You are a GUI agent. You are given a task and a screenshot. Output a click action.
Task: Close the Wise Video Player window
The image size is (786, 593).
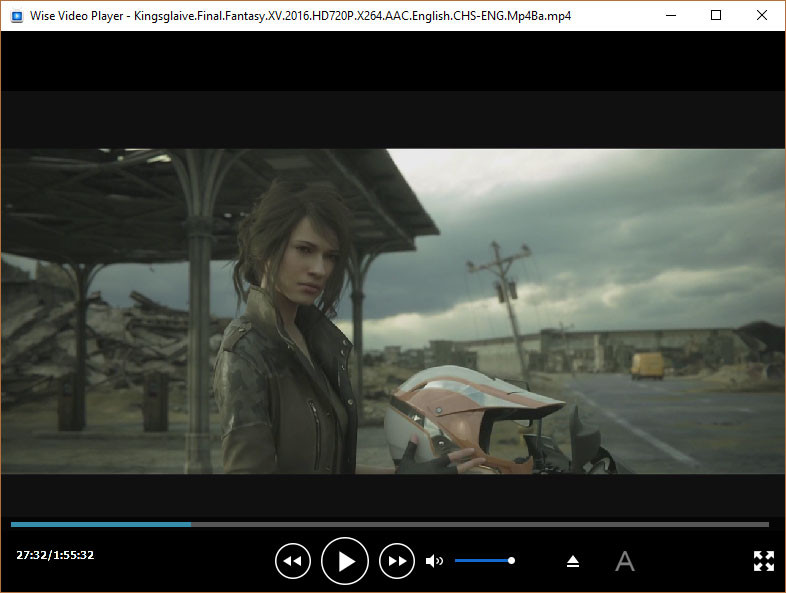(761, 16)
